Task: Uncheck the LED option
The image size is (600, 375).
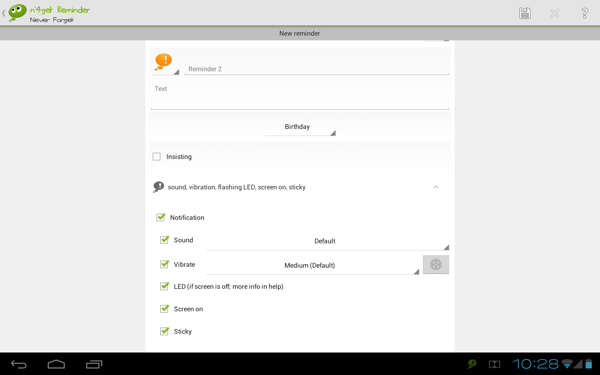Action: [x=164, y=286]
